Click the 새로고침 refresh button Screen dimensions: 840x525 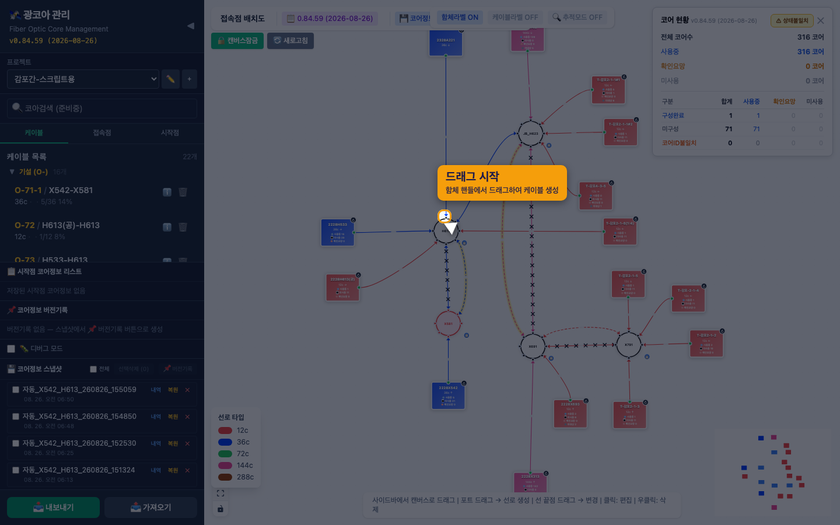(290, 41)
